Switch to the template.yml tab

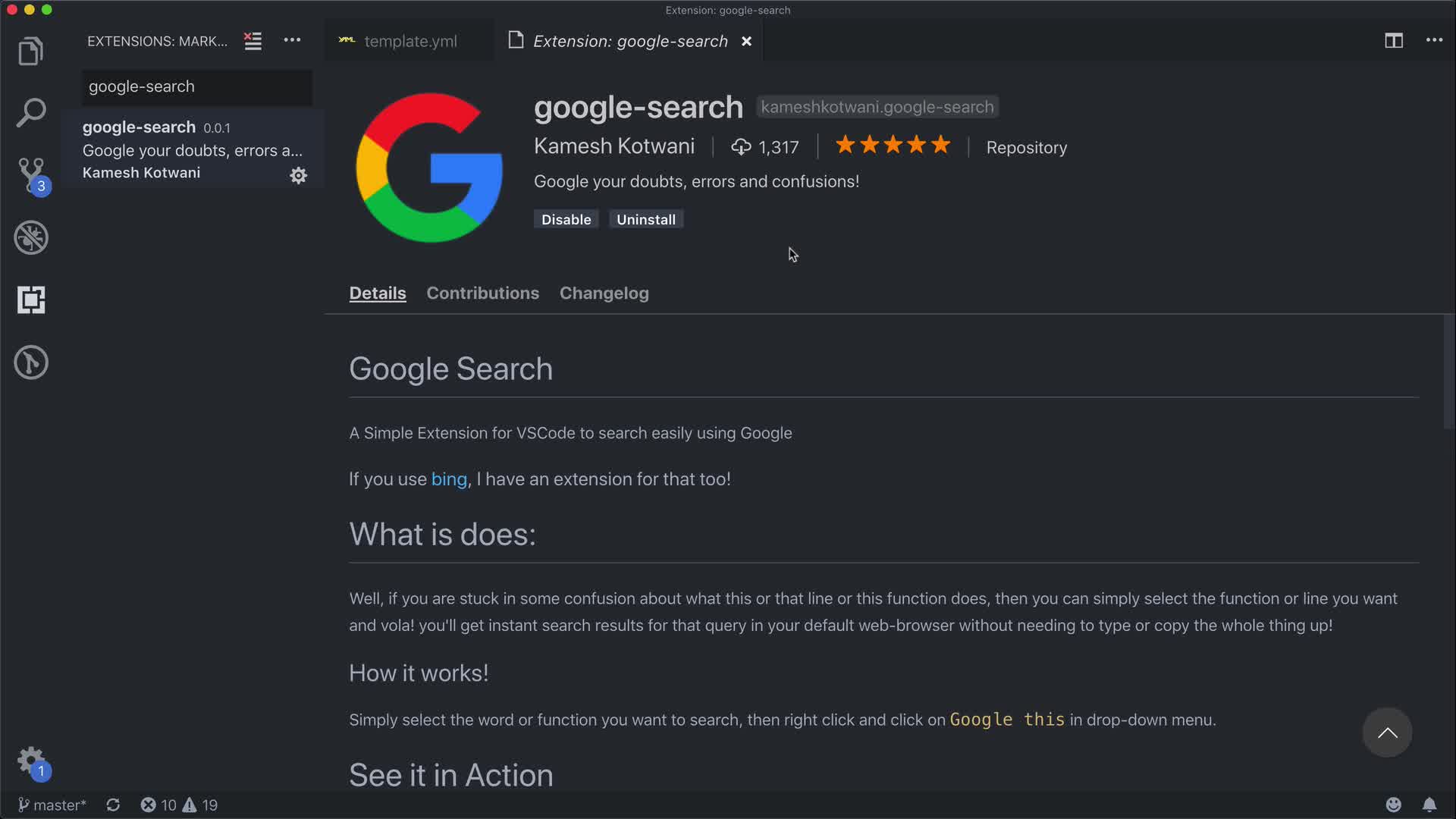point(409,41)
